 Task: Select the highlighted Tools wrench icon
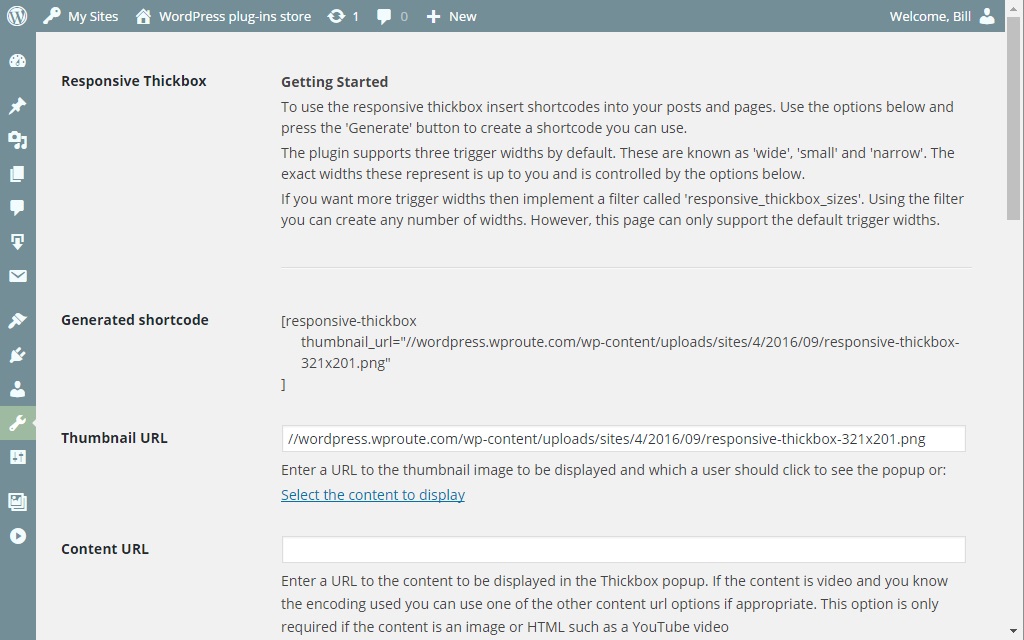(x=18, y=423)
